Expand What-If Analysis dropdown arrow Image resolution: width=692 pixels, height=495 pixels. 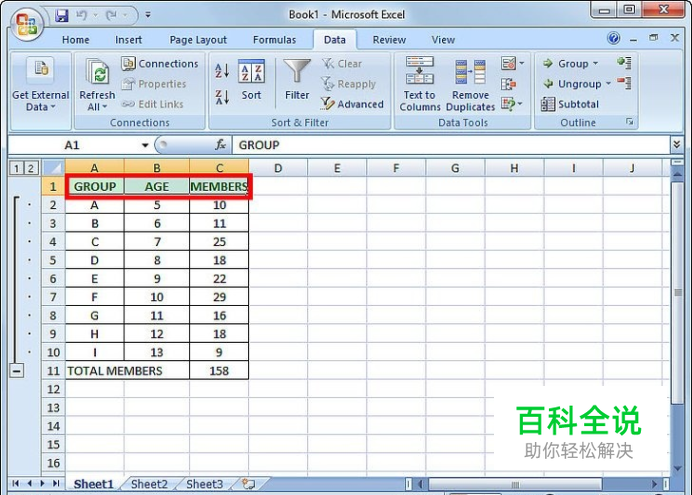520,104
